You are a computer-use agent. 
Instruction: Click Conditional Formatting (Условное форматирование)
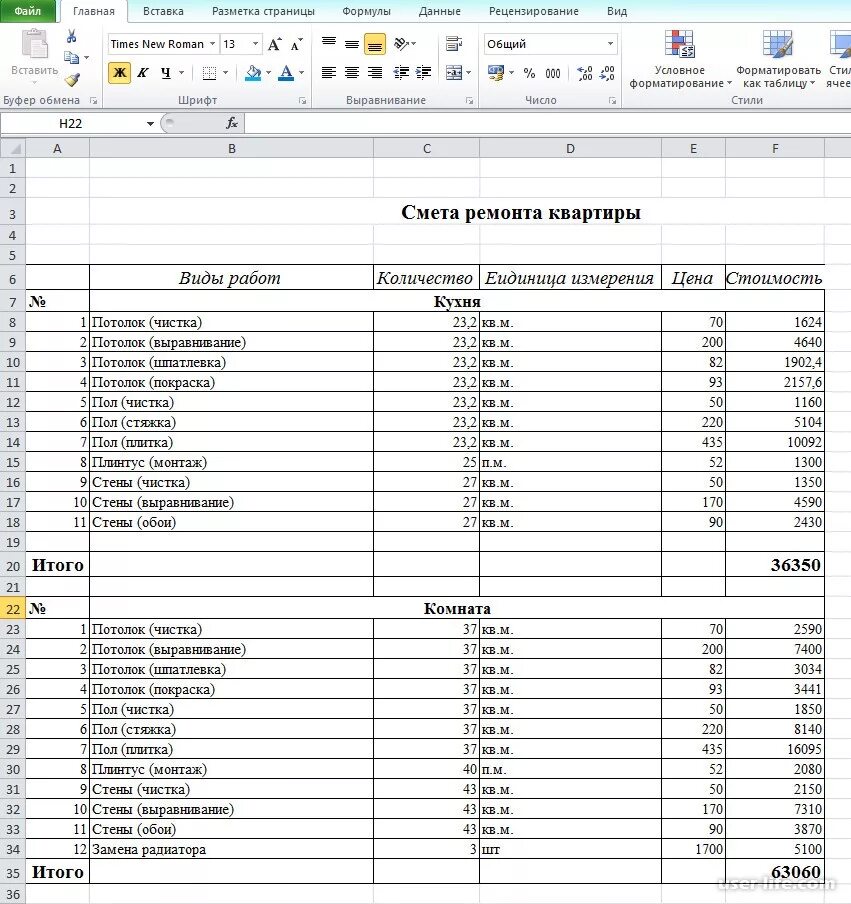click(680, 60)
